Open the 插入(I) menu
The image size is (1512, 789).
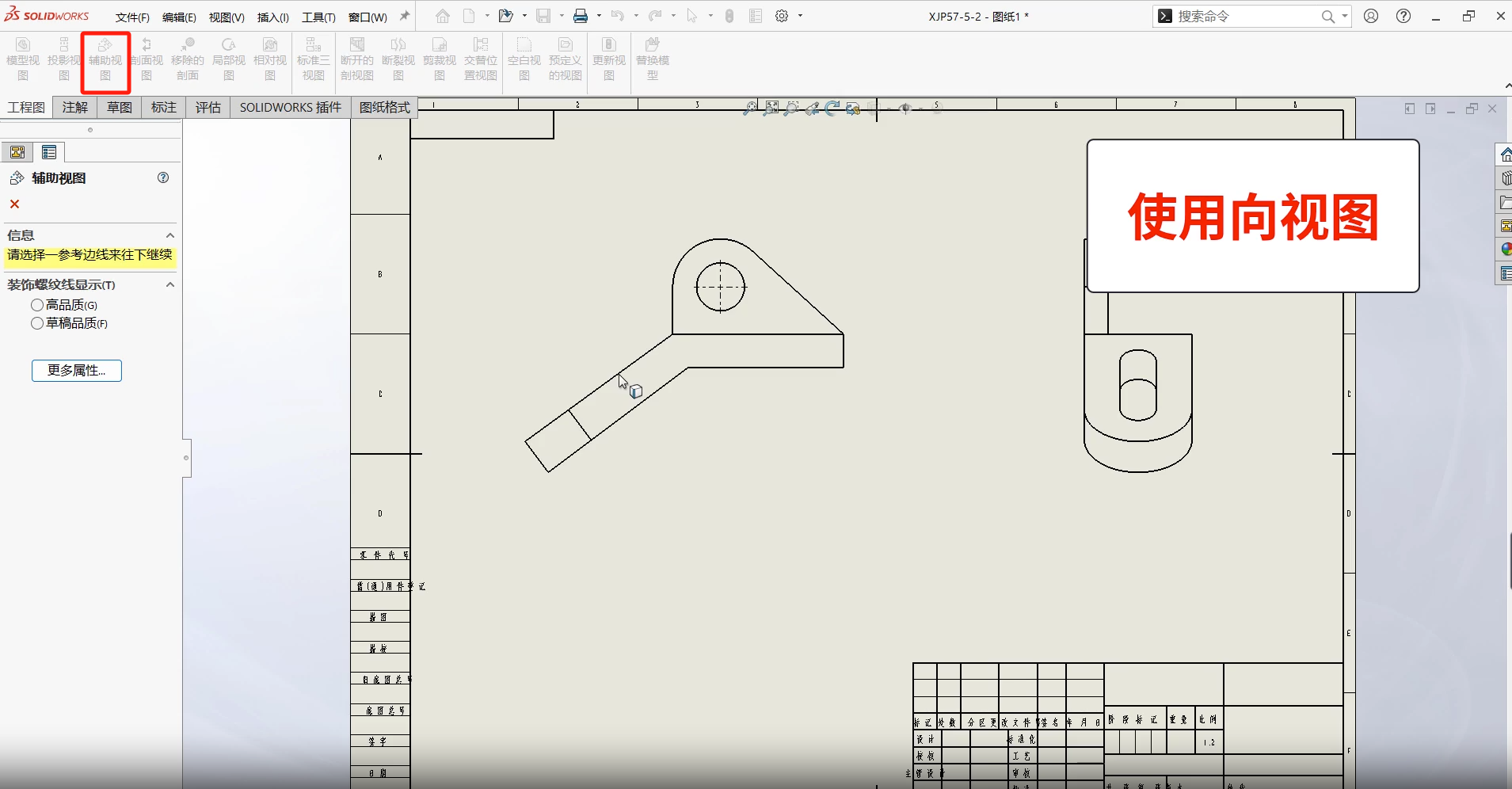[273, 17]
